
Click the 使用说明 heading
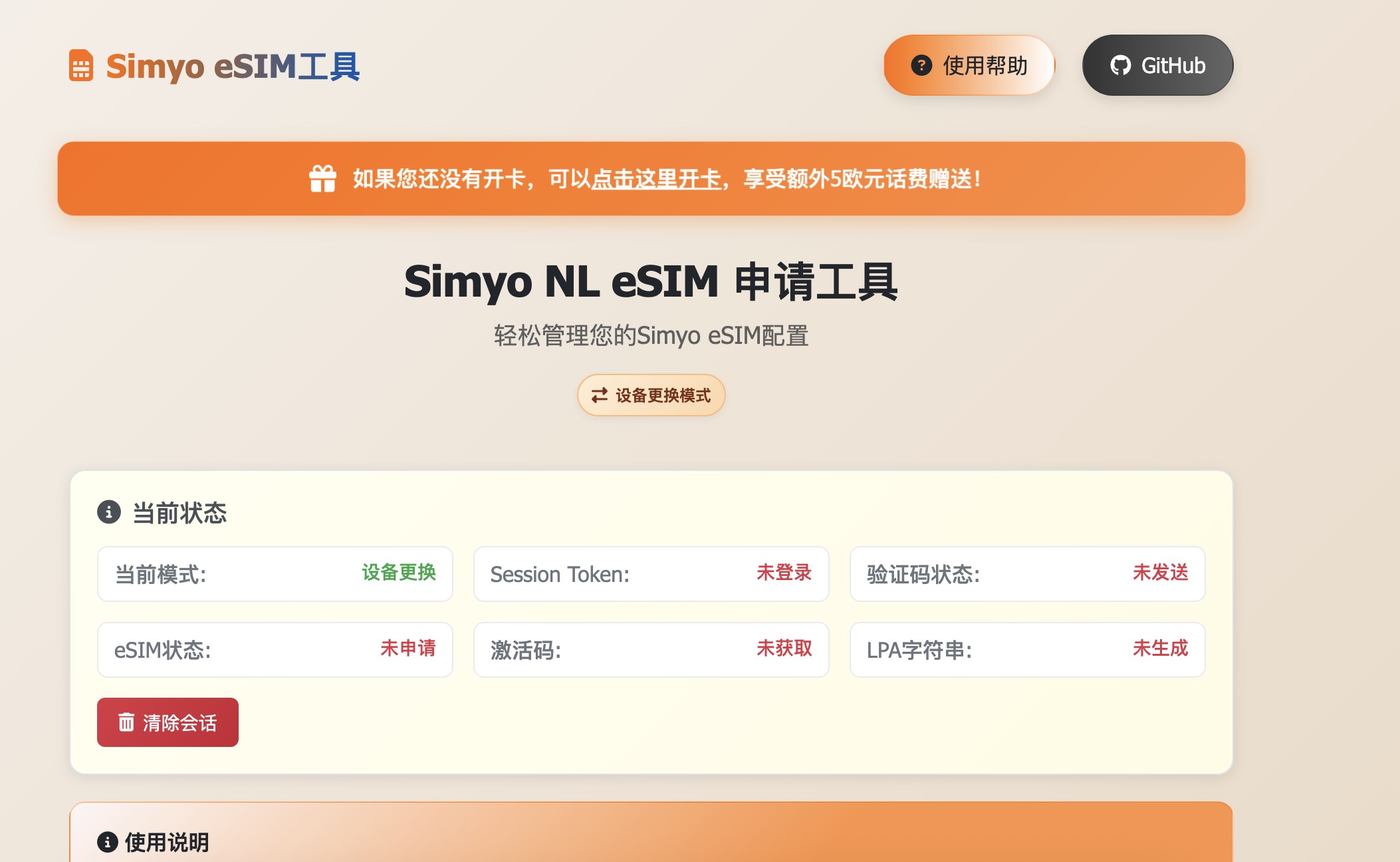167,842
